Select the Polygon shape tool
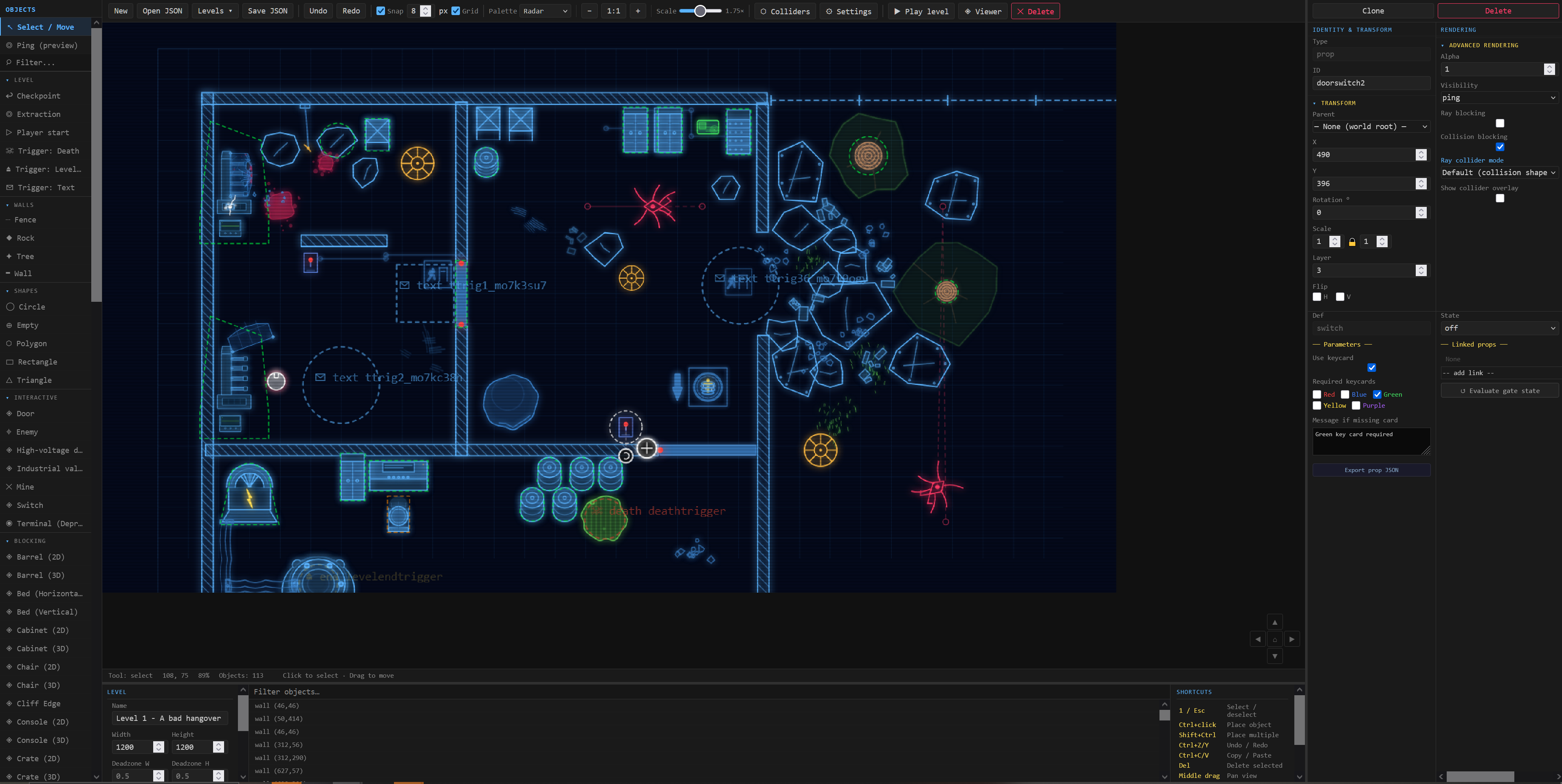The width and height of the screenshot is (1562, 784). pyautogui.click(x=46, y=343)
